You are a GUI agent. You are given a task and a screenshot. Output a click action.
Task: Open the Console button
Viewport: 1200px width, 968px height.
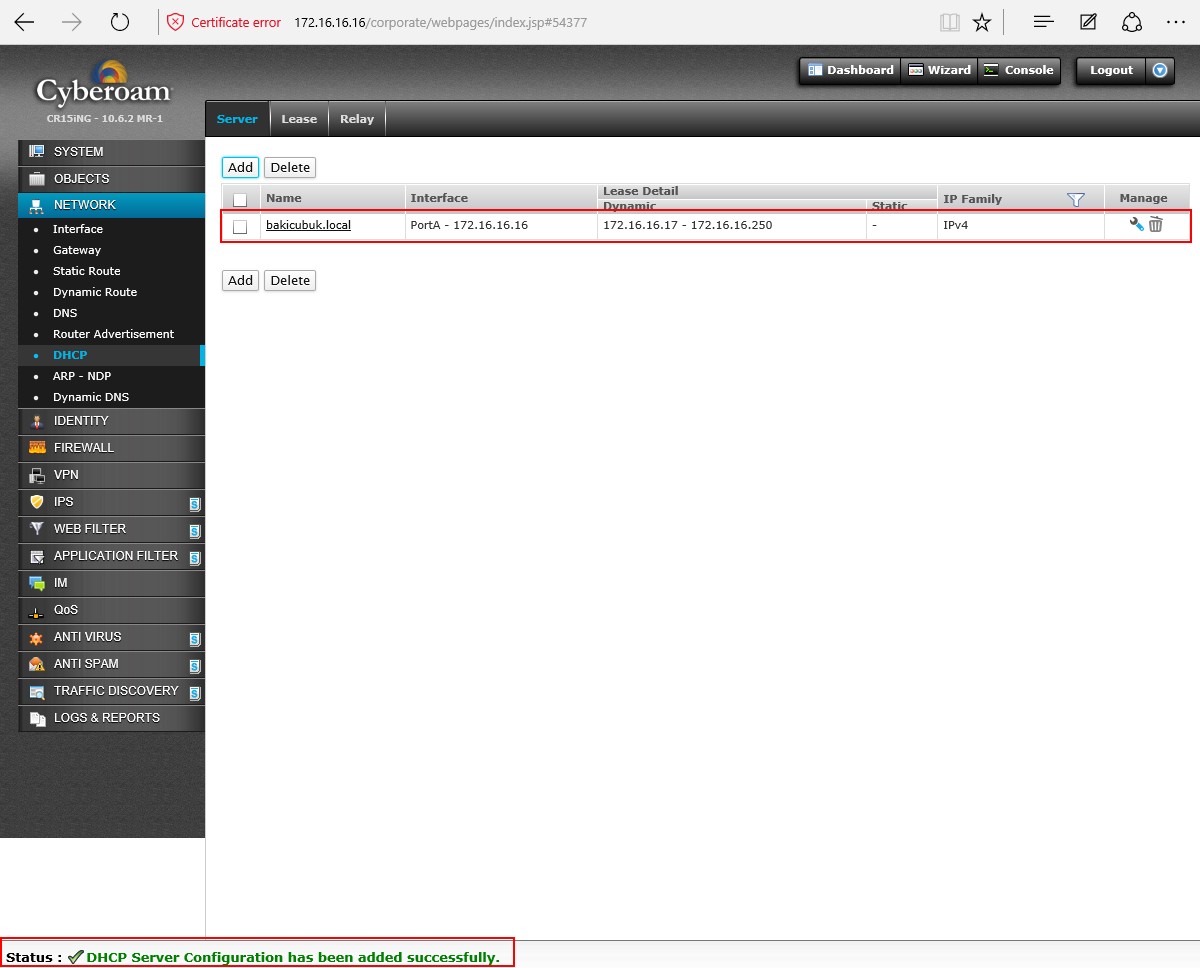(1018, 70)
